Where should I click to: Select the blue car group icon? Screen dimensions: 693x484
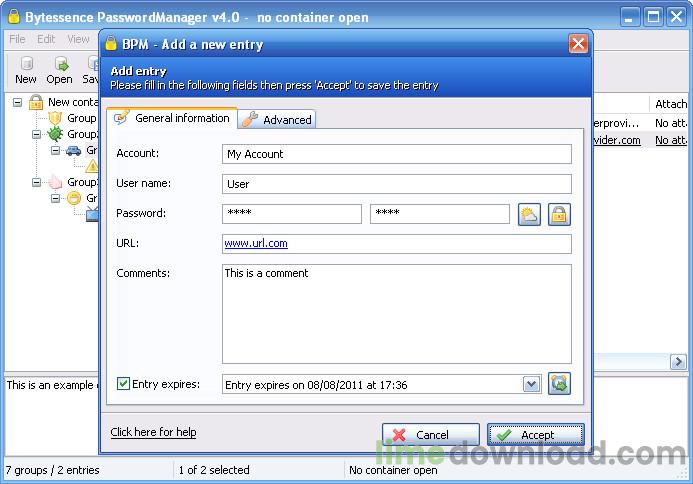coord(73,151)
